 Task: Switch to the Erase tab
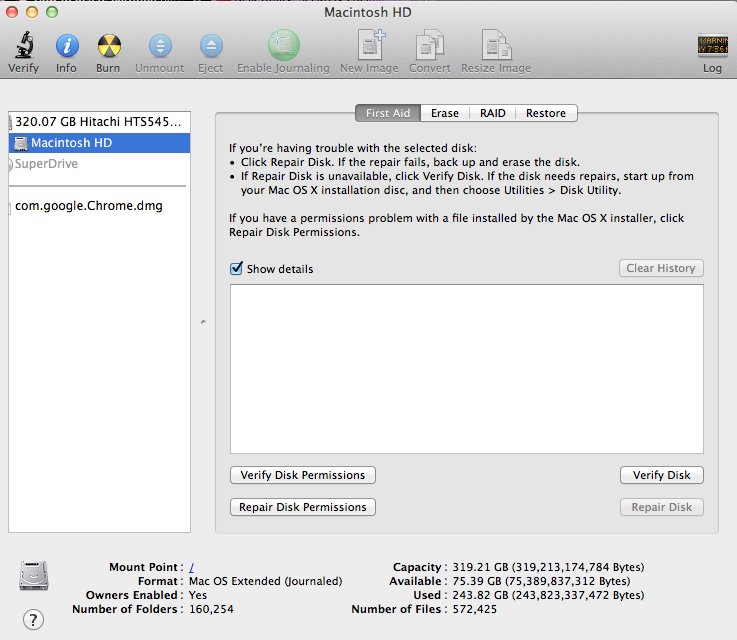445,113
